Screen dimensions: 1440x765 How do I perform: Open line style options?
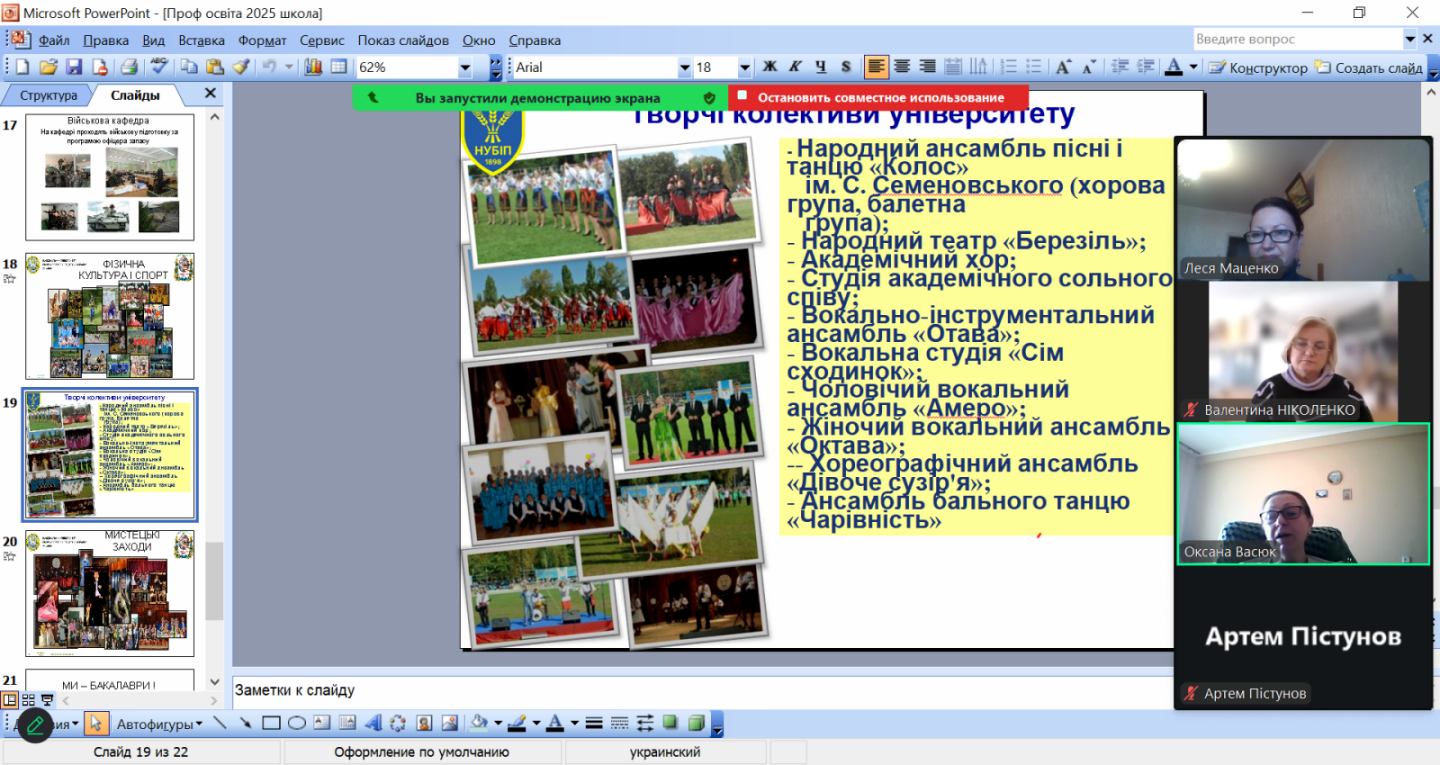593,723
